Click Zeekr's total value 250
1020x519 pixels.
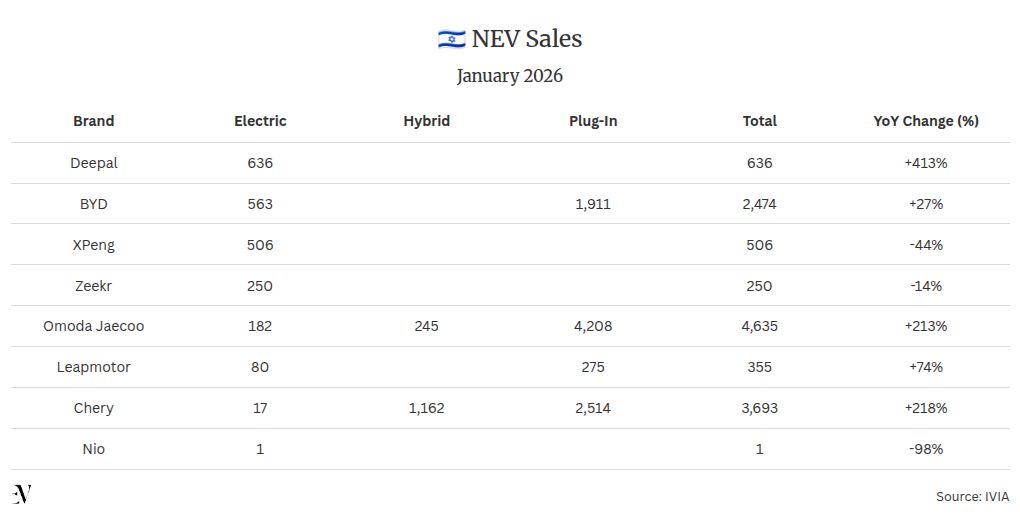[x=760, y=286]
